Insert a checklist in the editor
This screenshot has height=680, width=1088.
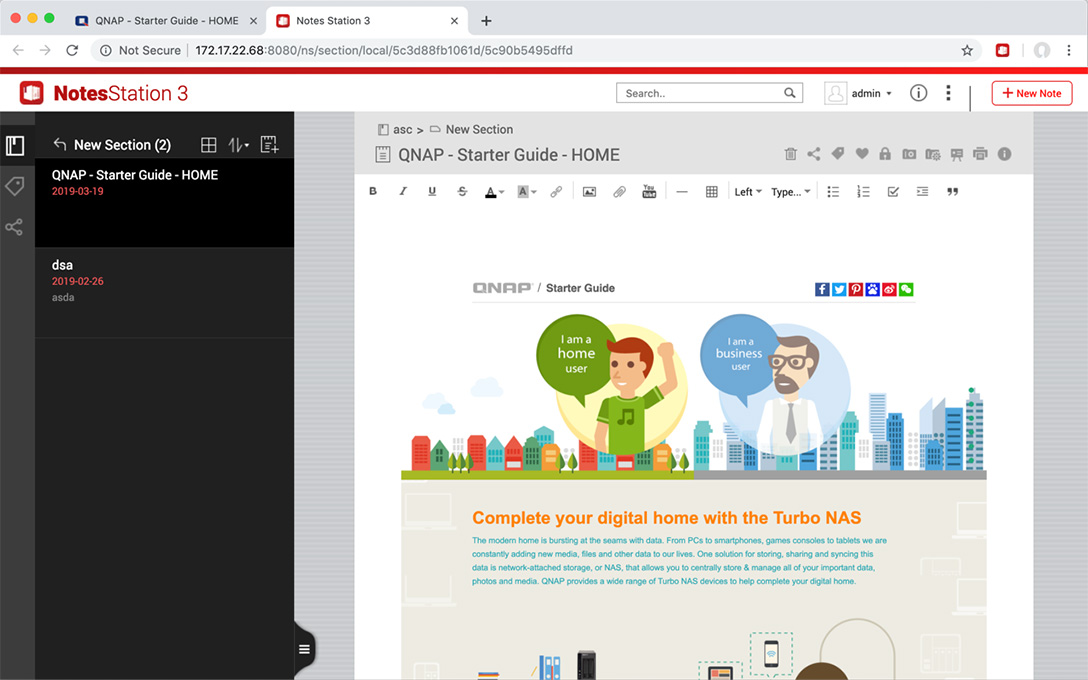click(893, 191)
